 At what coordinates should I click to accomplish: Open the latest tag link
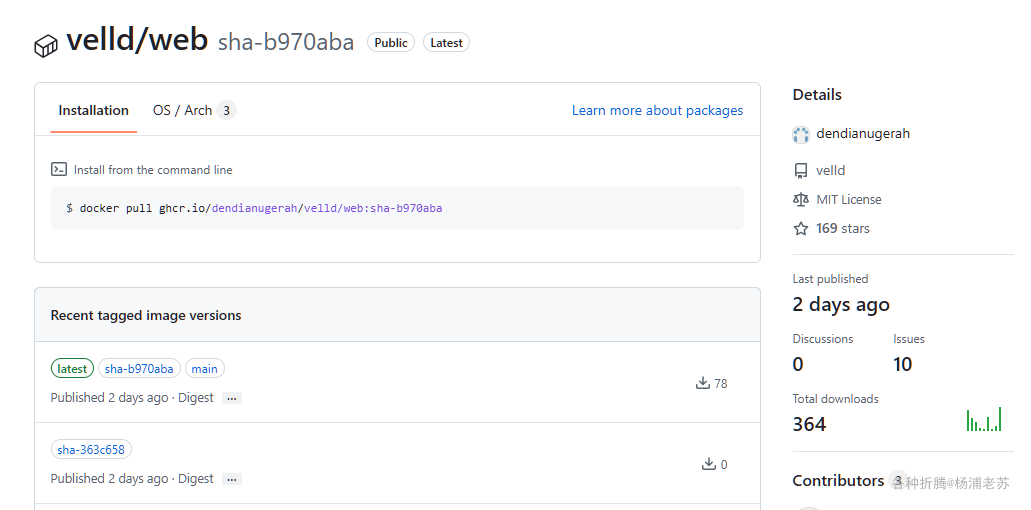click(x=72, y=369)
